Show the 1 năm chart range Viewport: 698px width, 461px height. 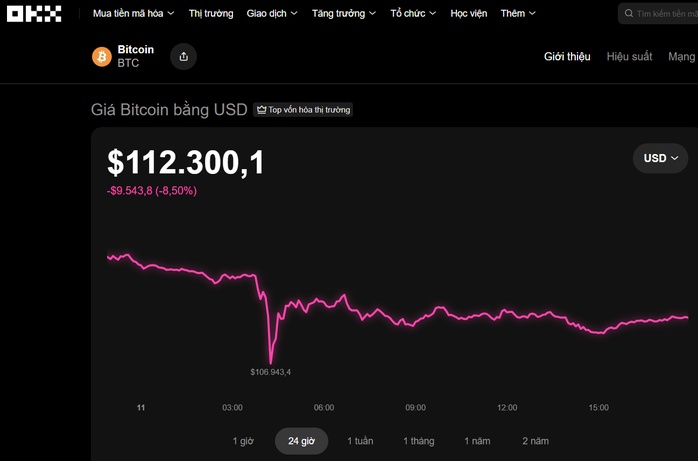477,441
